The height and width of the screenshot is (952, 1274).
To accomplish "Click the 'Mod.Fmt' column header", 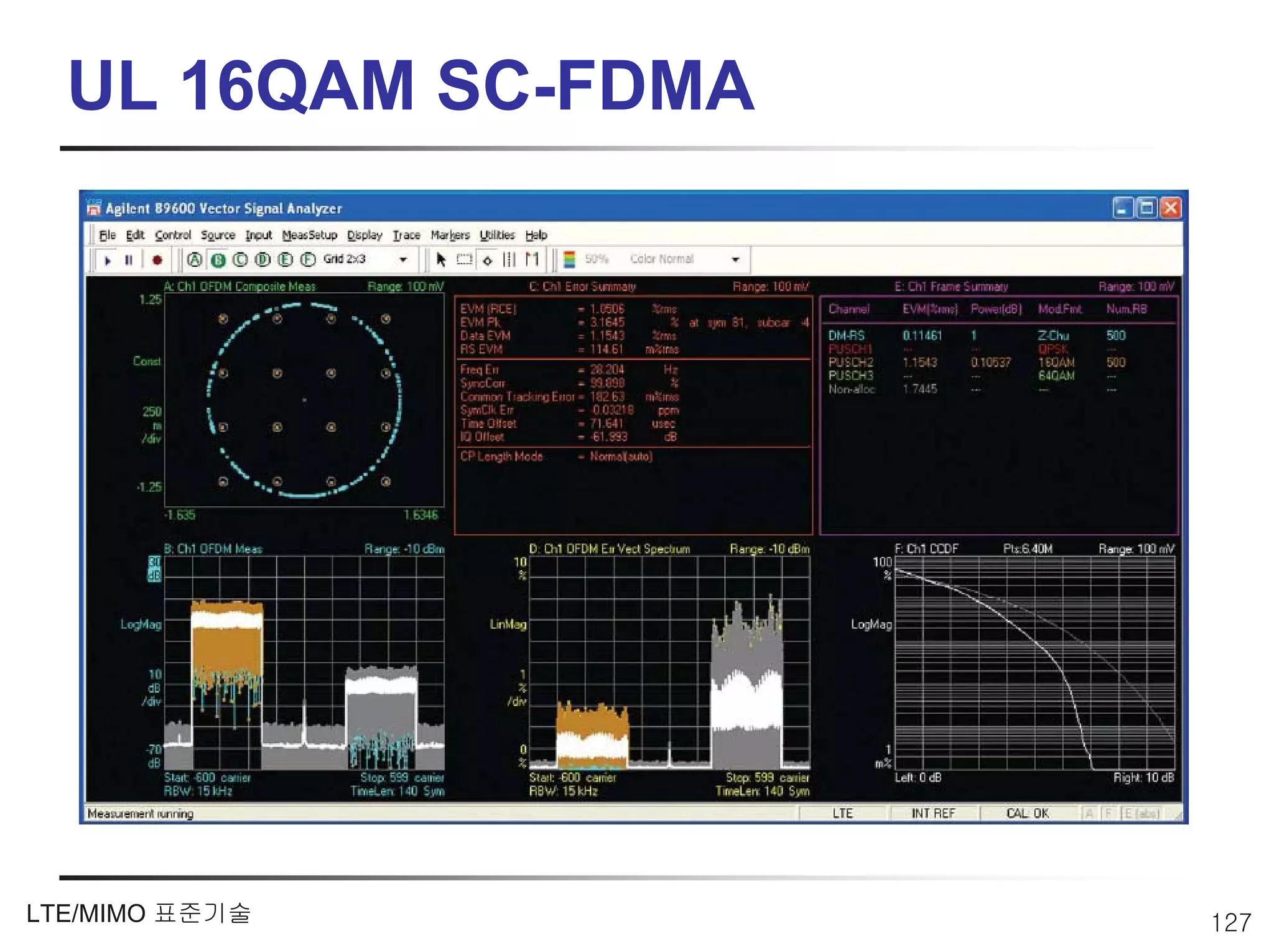I will pos(1060,309).
